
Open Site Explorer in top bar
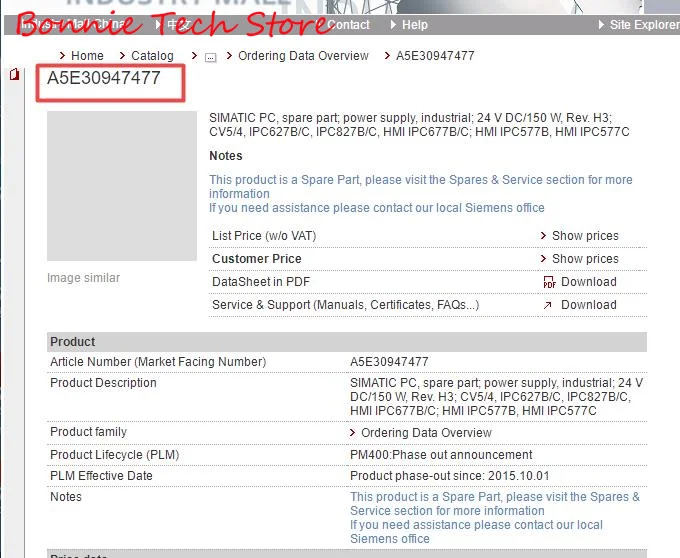point(644,25)
